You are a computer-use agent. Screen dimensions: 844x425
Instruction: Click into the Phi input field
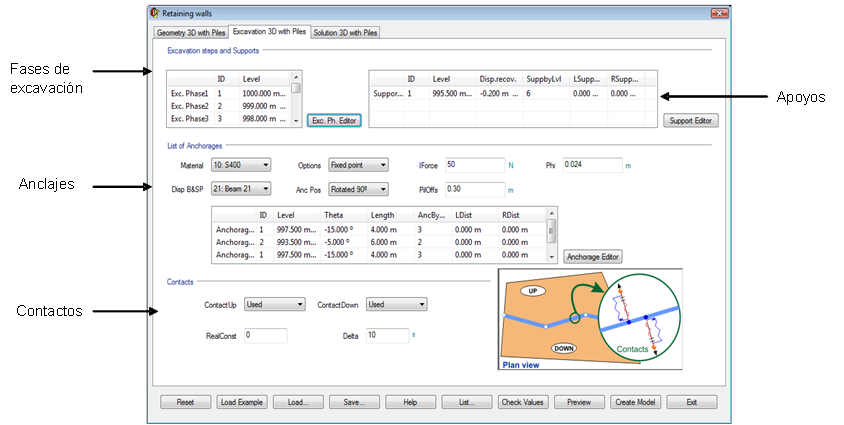pos(593,165)
